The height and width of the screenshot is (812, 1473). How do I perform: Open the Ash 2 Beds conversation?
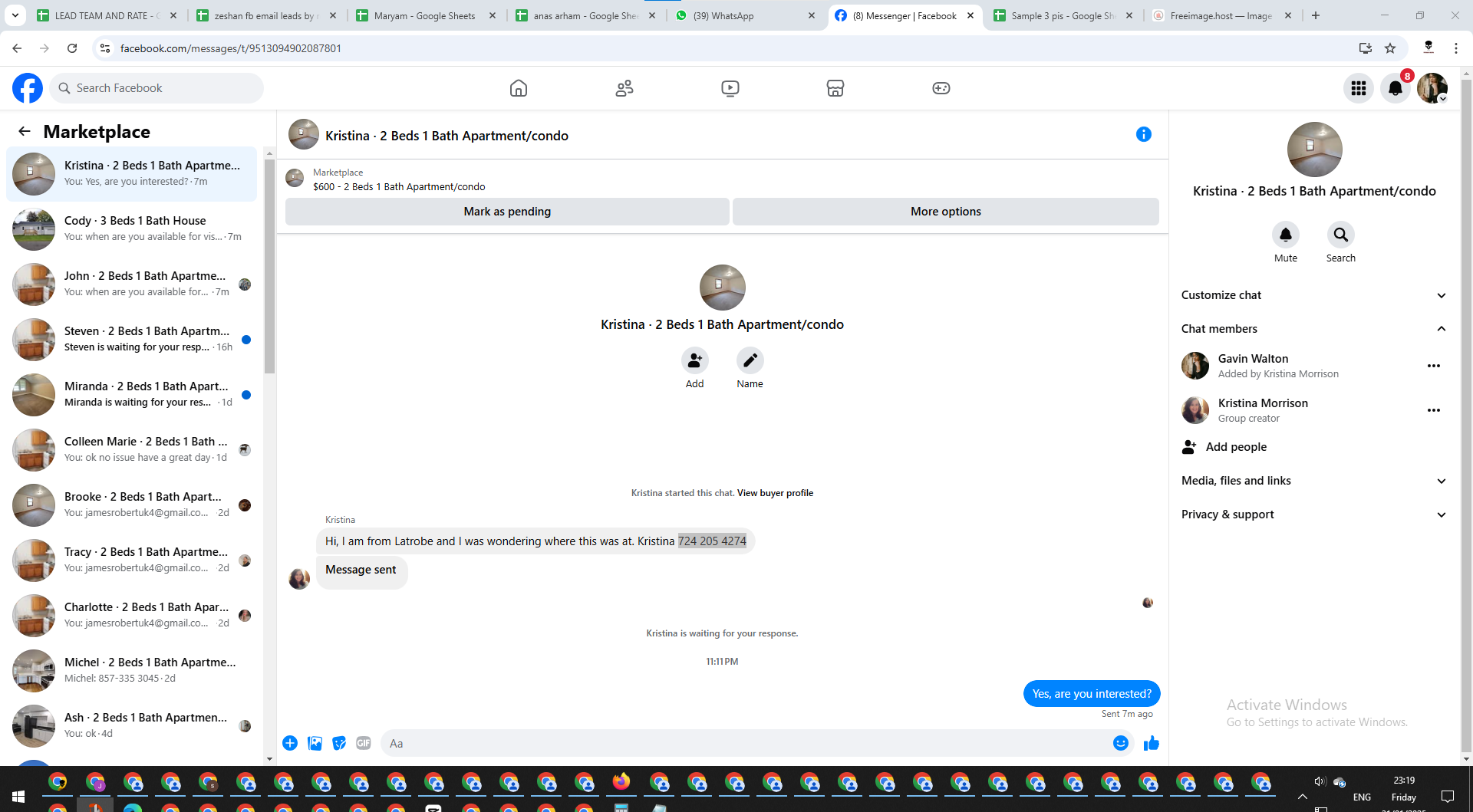pos(131,726)
